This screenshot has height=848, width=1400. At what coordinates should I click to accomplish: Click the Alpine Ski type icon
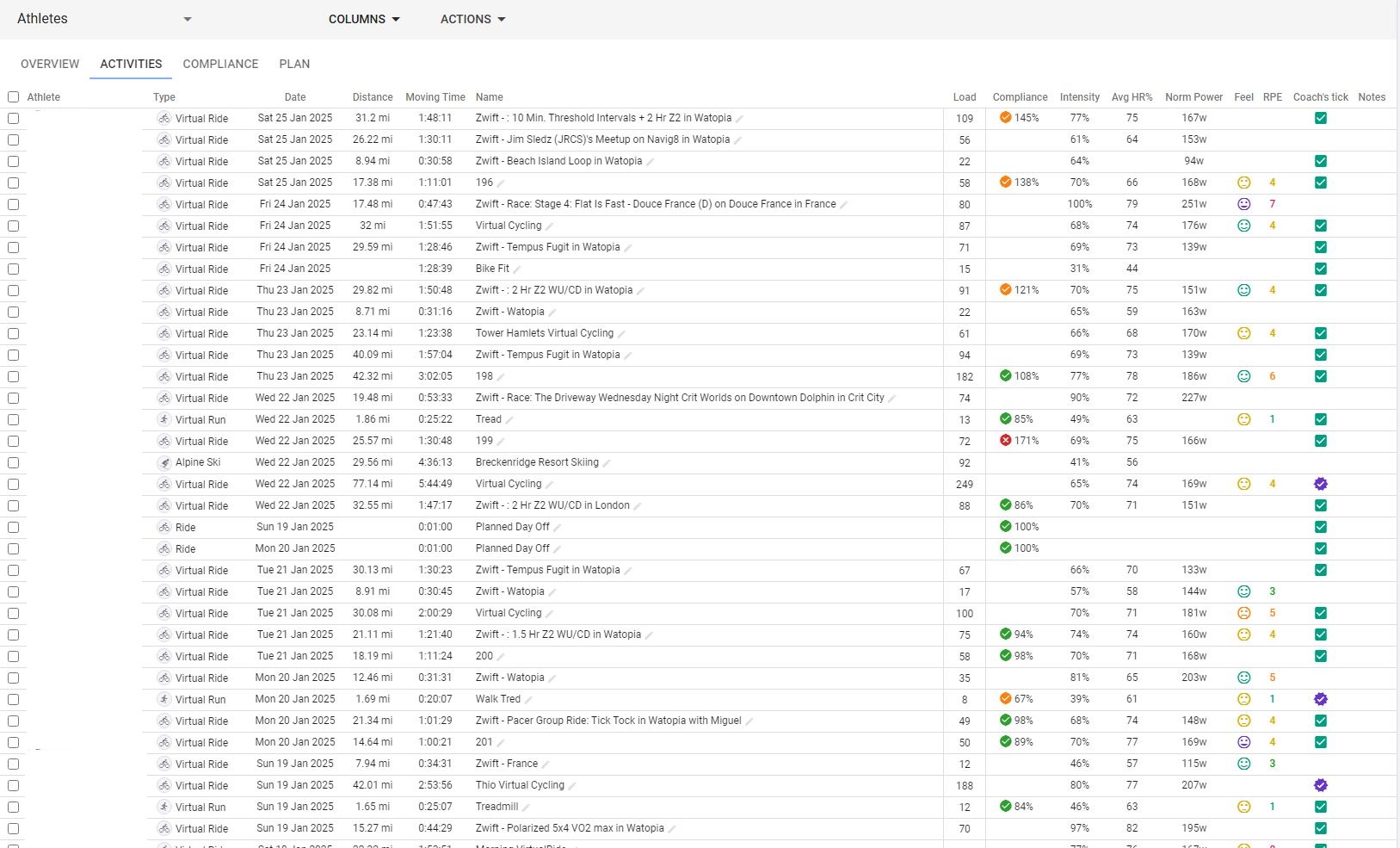[x=164, y=462]
